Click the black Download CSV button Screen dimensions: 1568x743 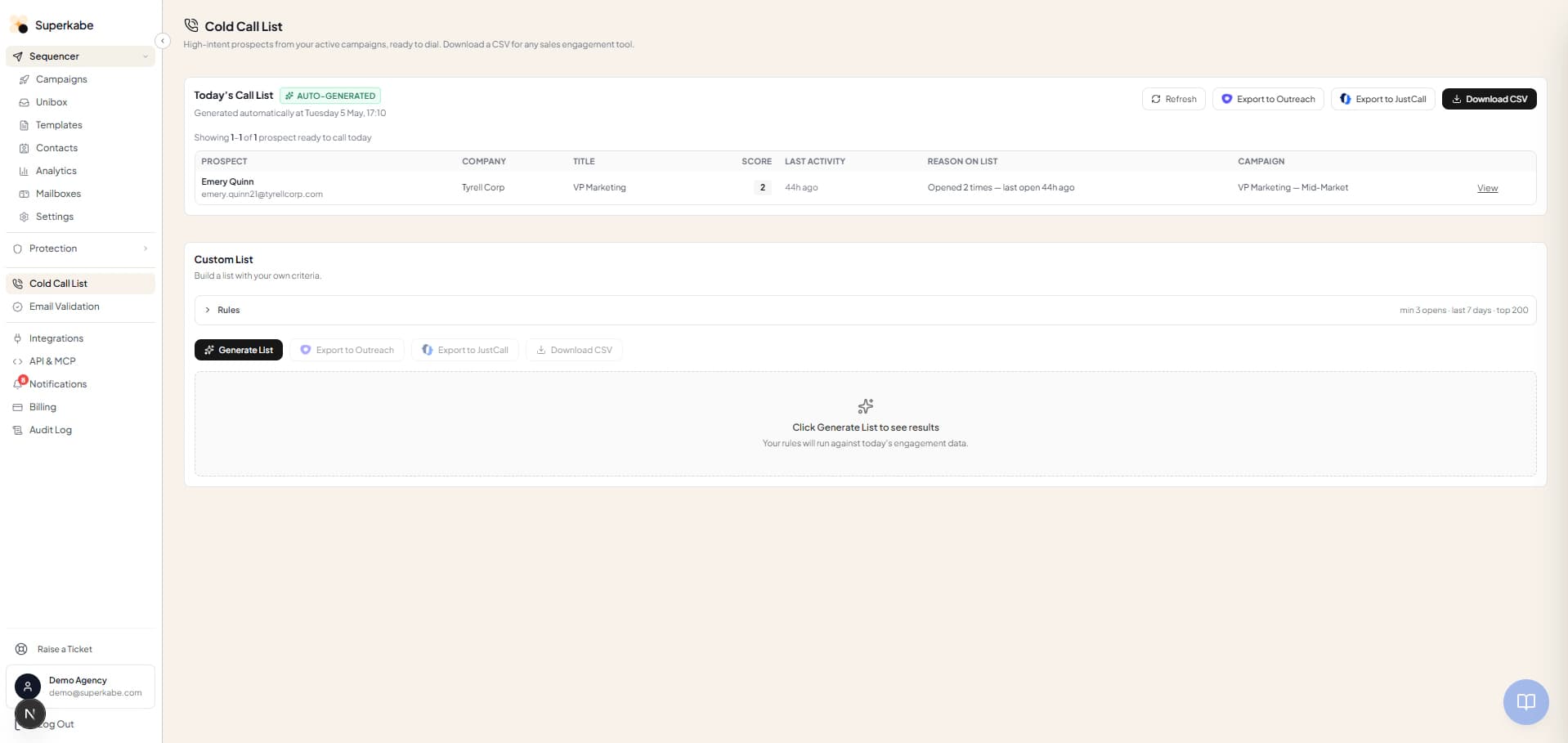[1489, 99]
